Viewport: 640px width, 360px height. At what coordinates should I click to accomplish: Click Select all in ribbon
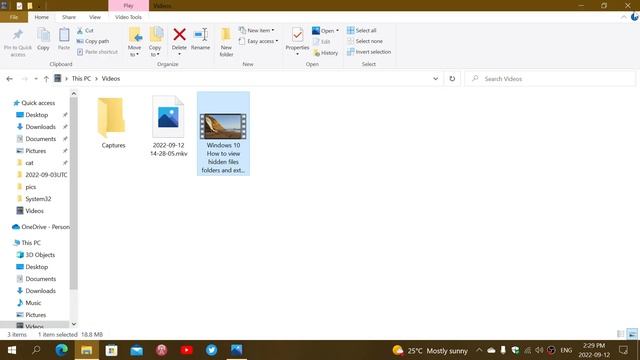[x=362, y=31]
